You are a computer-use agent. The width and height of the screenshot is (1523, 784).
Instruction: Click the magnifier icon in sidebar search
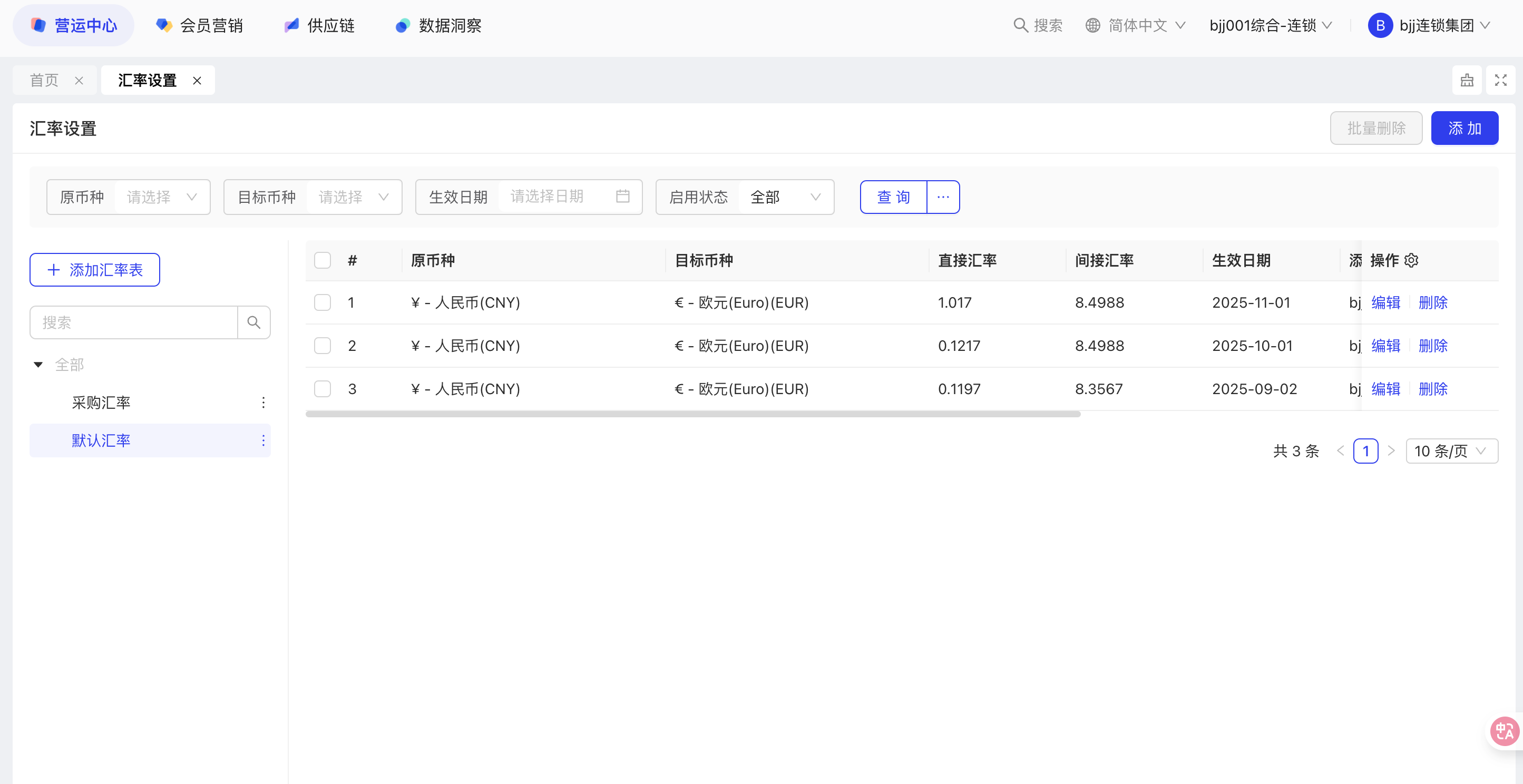coord(253,322)
